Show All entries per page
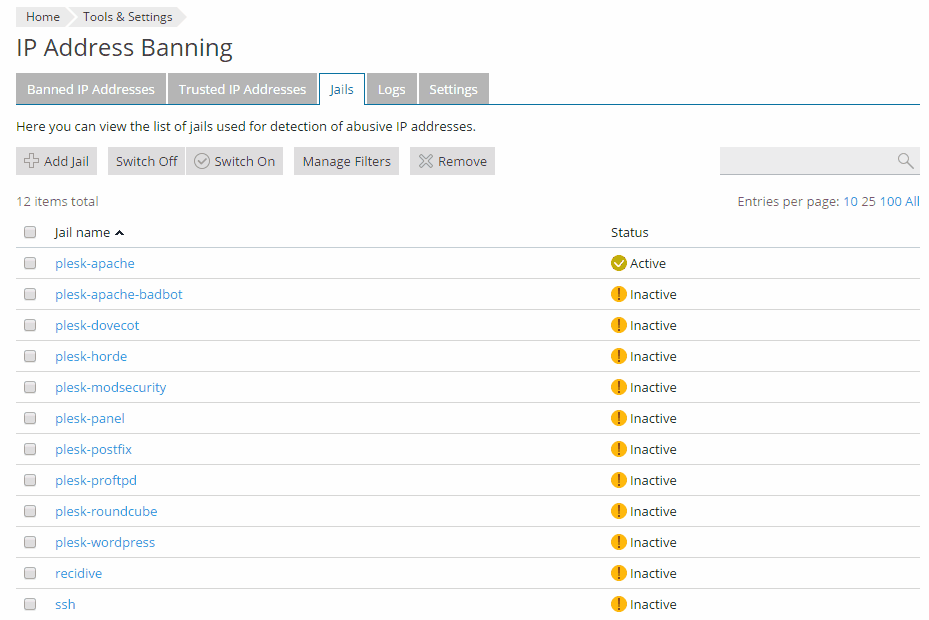Screen dimensions: 929x620 tap(912, 202)
